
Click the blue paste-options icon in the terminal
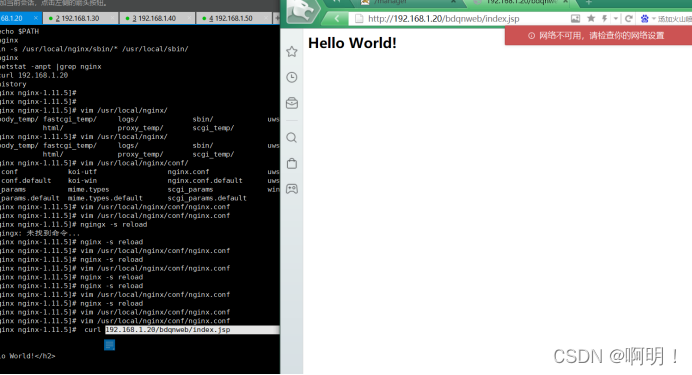(x=109, y=345)
